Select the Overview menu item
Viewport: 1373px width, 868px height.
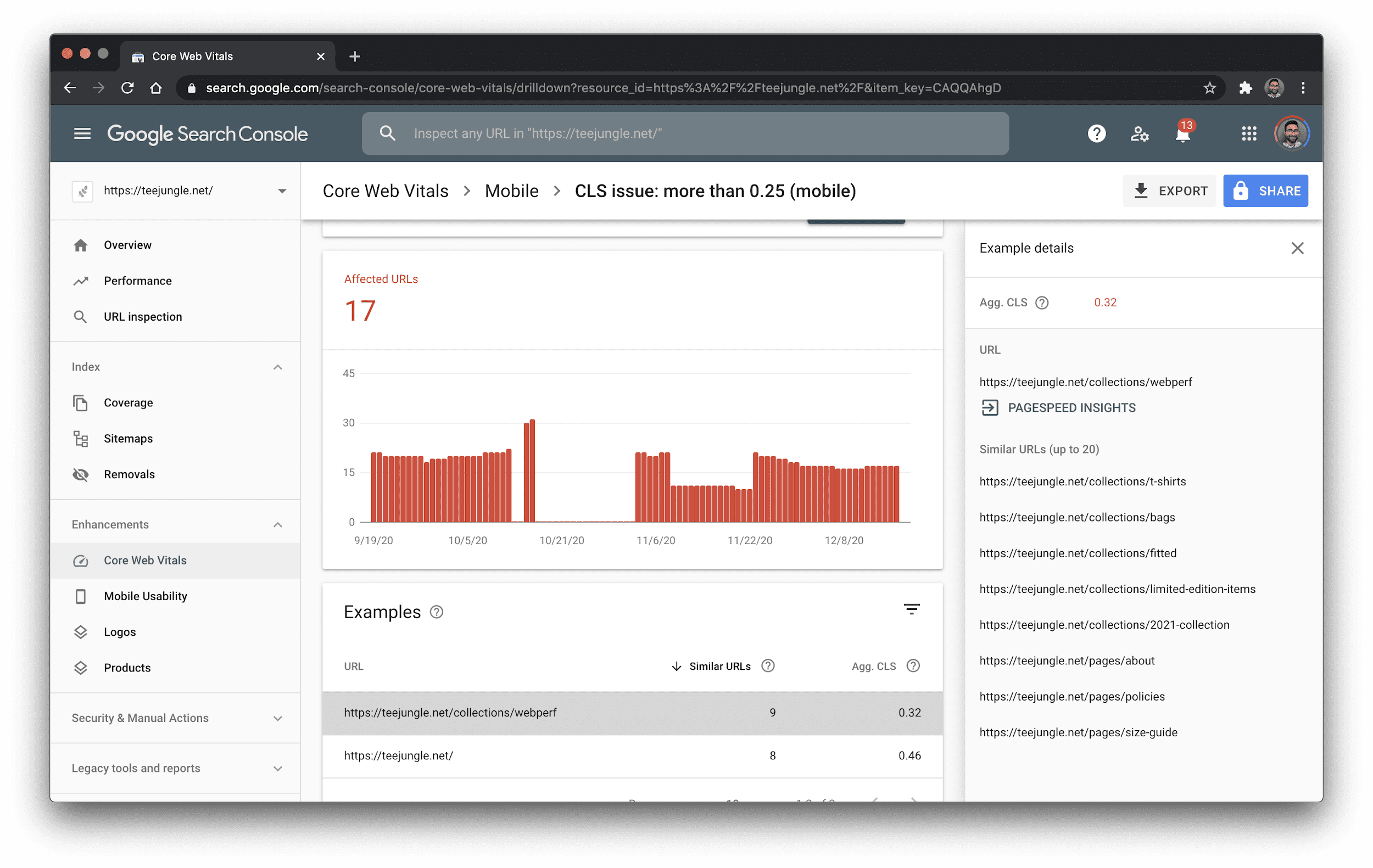tap(127, 245)
